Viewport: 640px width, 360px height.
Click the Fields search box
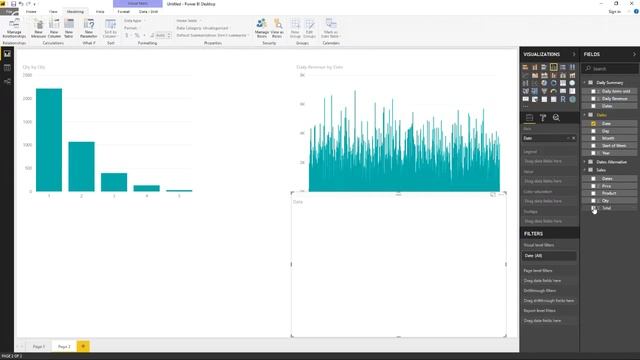[610, 69]
